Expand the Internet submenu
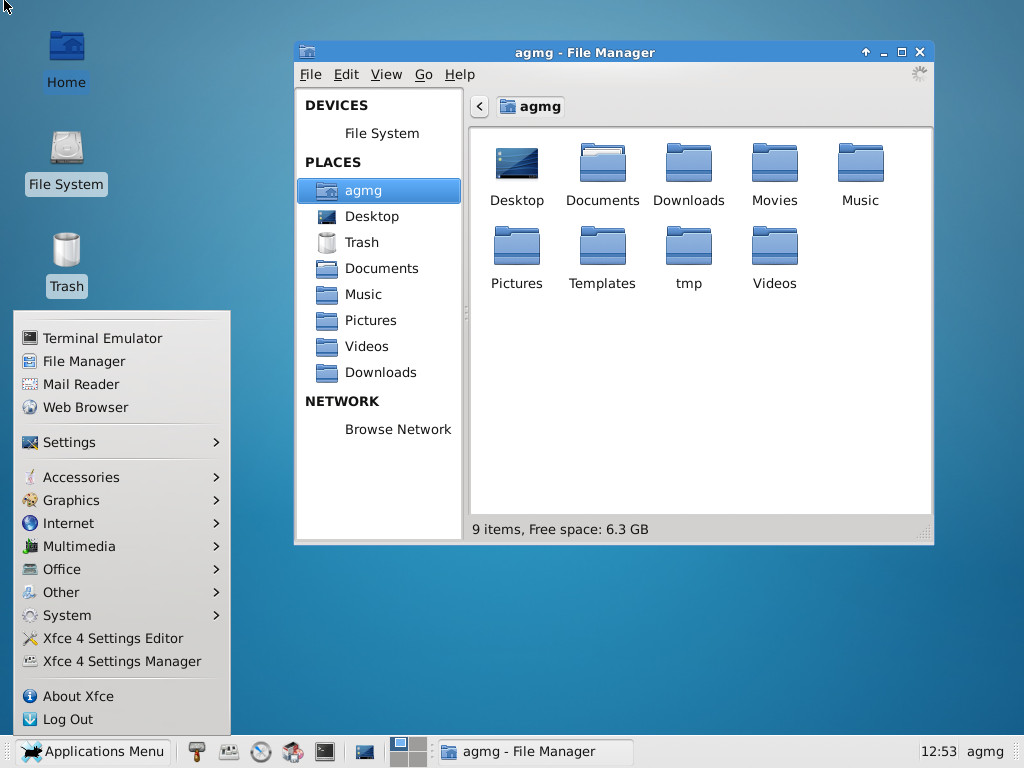The width and height of the screenshot is (1024, 768). (122, 523)
